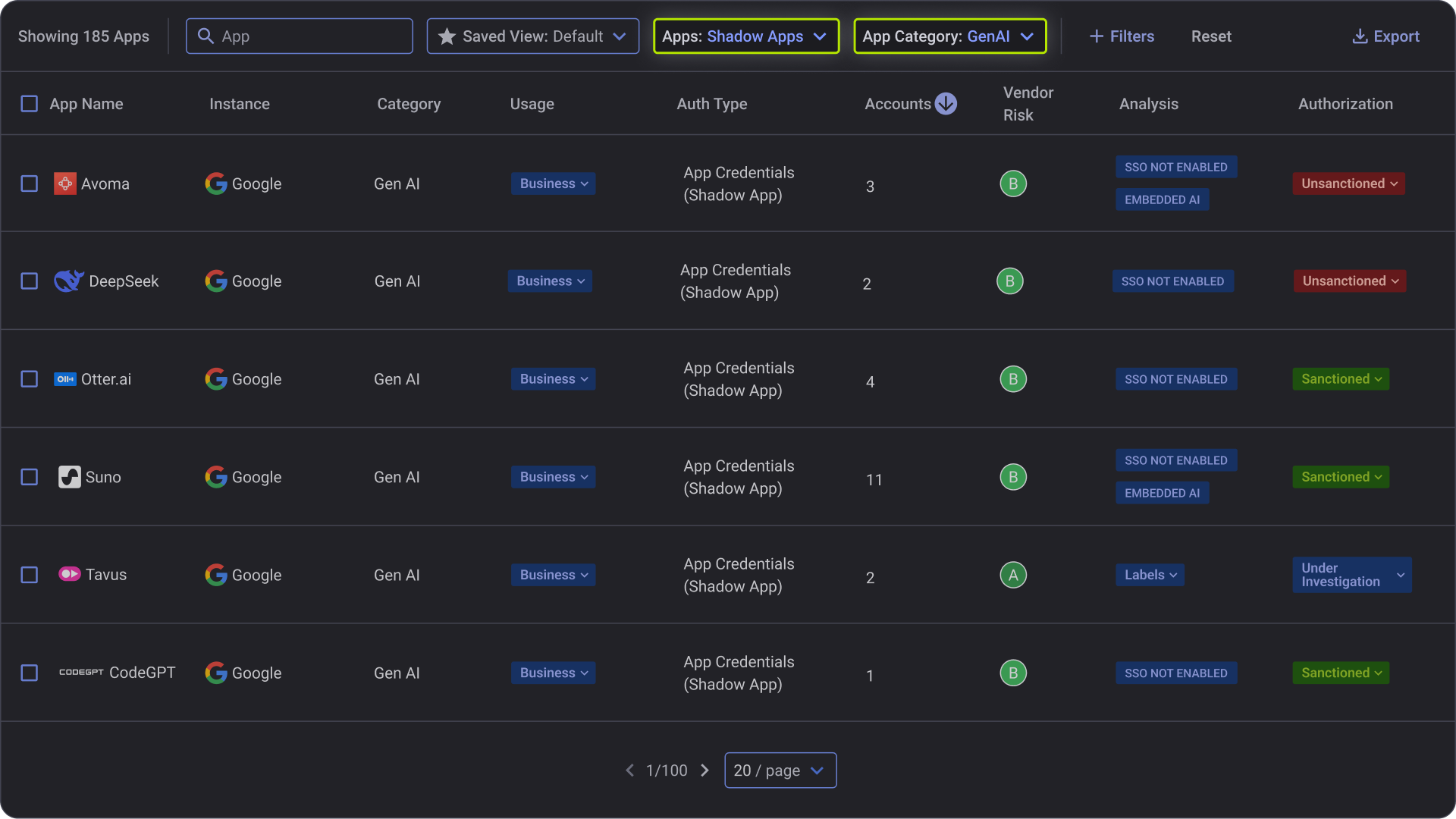Sort by the Authorization column header
The height and width of the screenshot is (819, 1456).
click(1345, 104)
